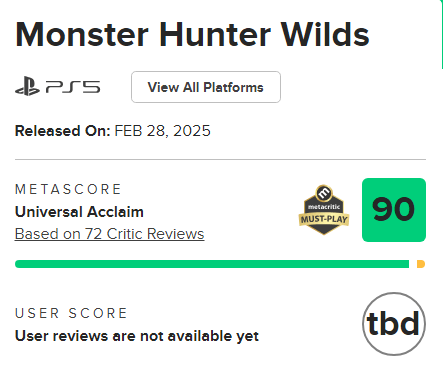Click the 'Released On:' label

[x=63, y=131]
